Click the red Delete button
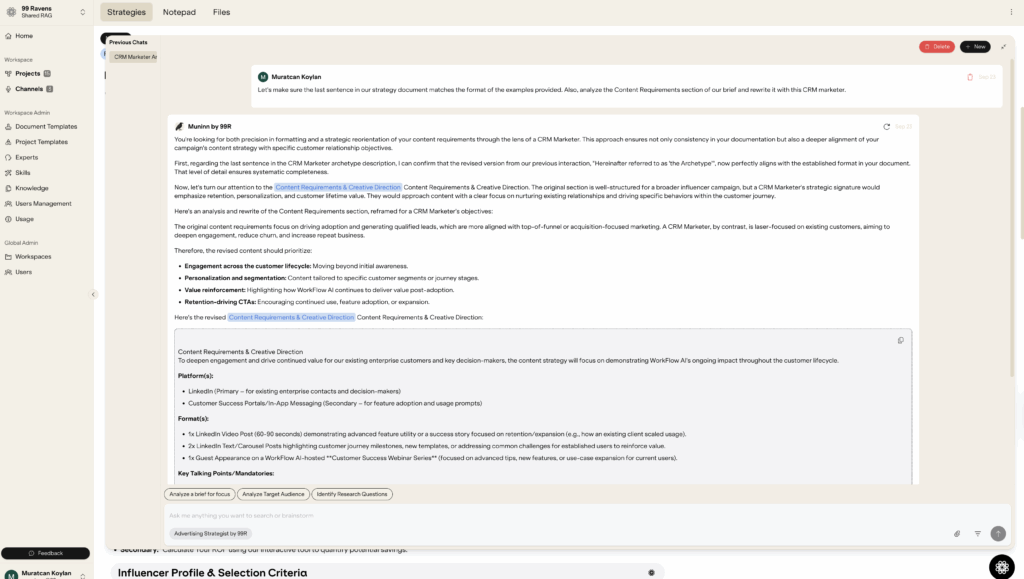The width and height of the screenshot is (1024, 579). point(936,46)
